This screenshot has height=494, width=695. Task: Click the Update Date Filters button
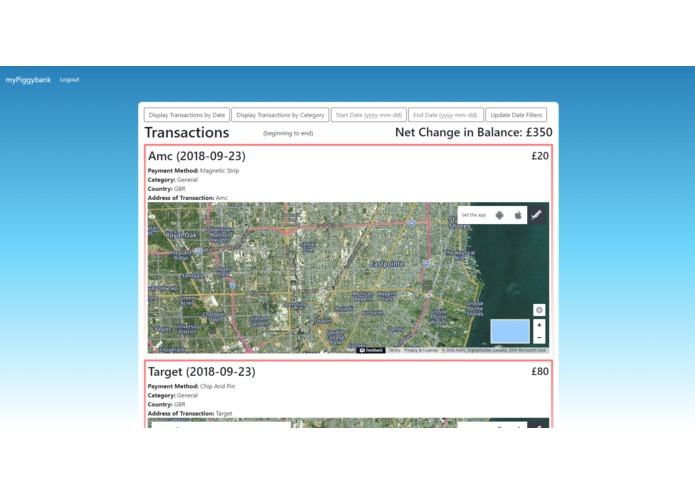516,115
